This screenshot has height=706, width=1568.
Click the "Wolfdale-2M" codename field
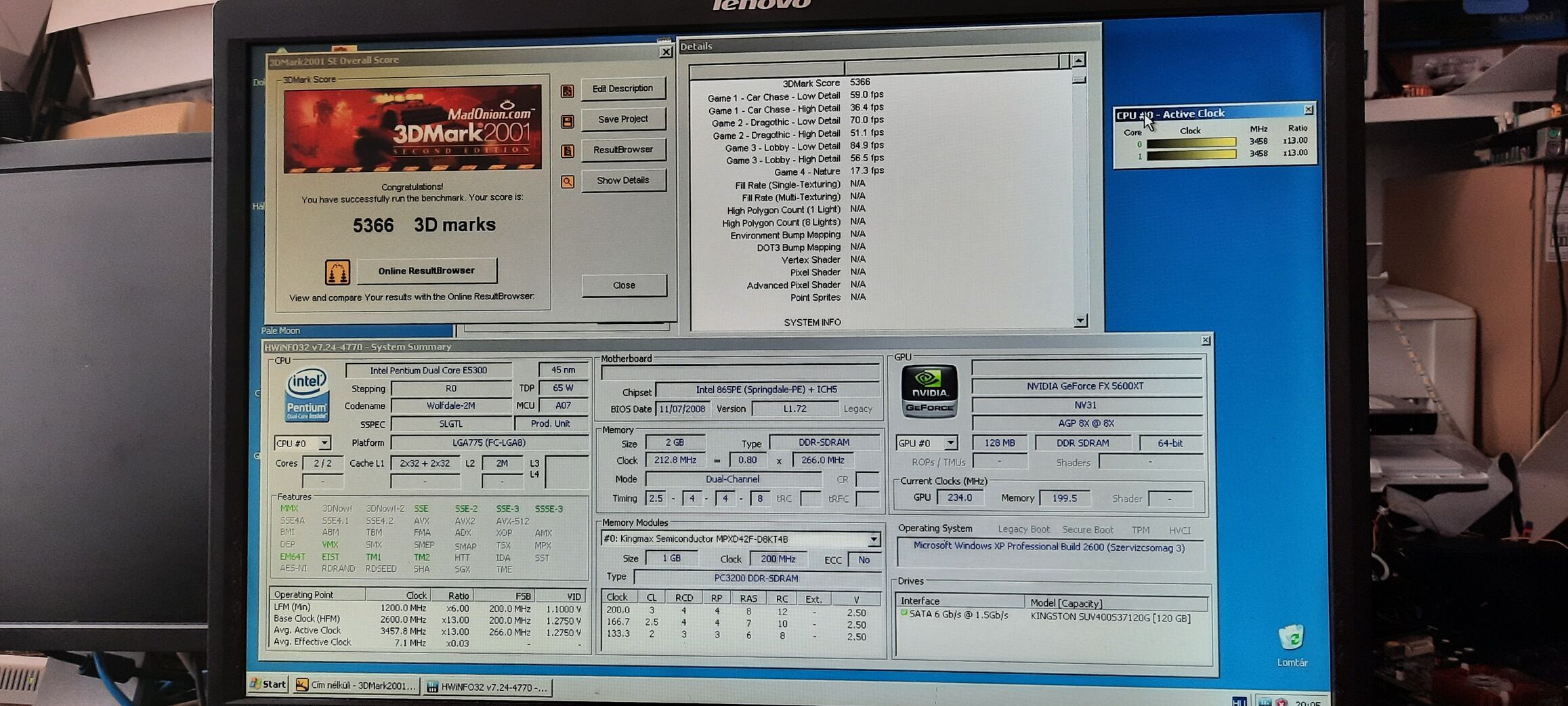(451, 406)
